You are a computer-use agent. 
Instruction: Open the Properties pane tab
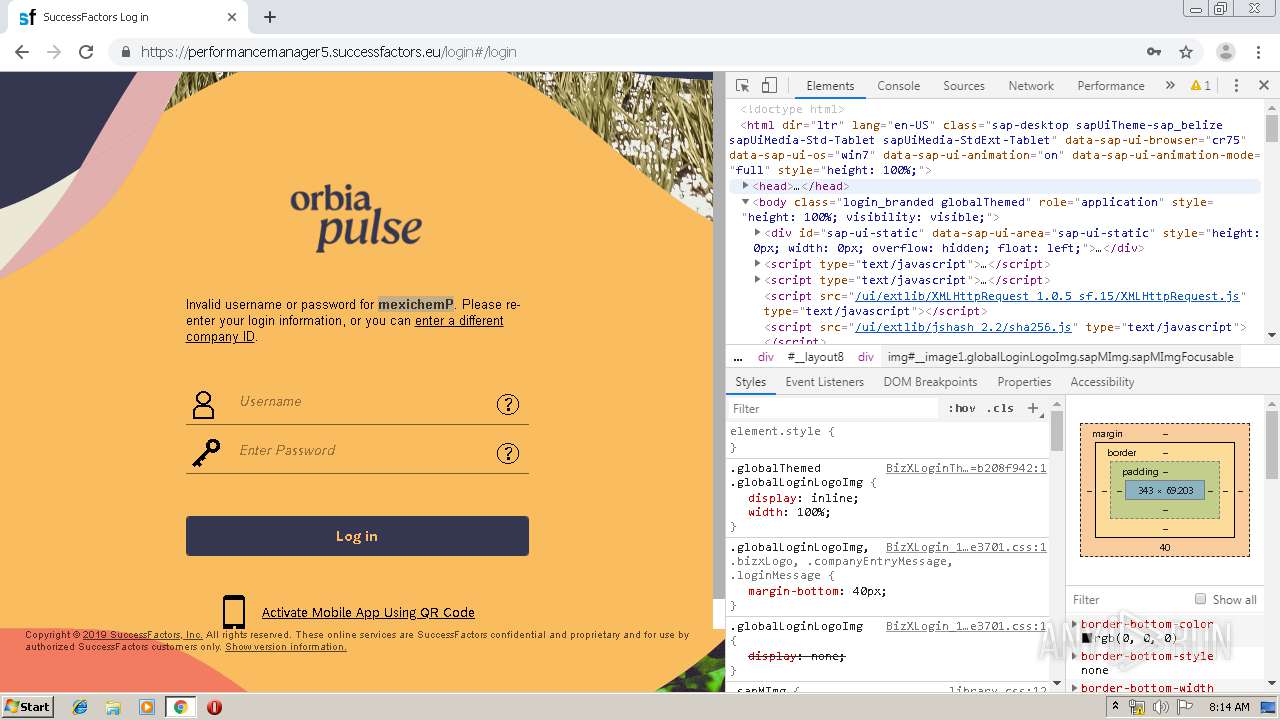1024,382
